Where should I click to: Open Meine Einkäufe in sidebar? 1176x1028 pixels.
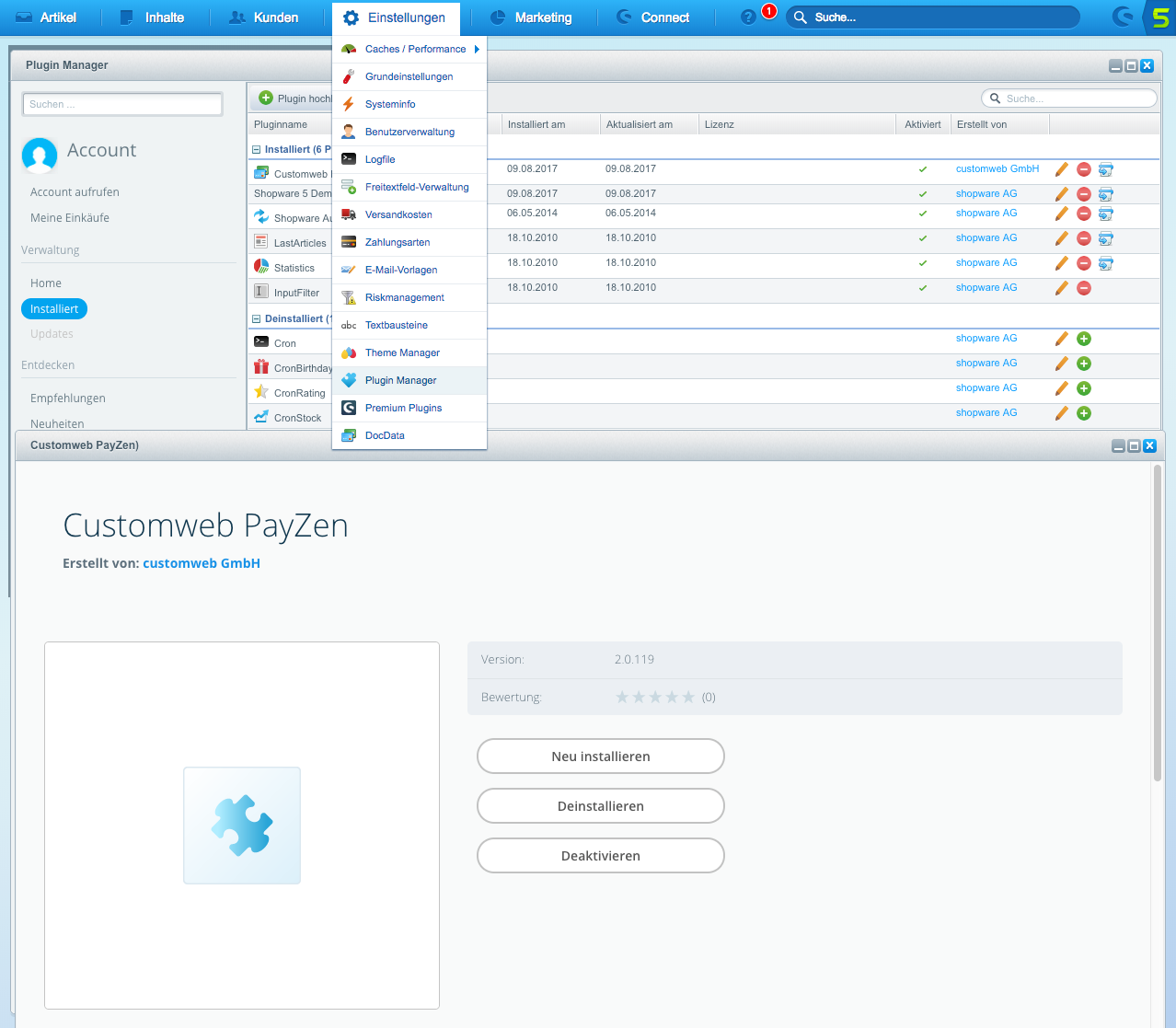coord(70,217)
